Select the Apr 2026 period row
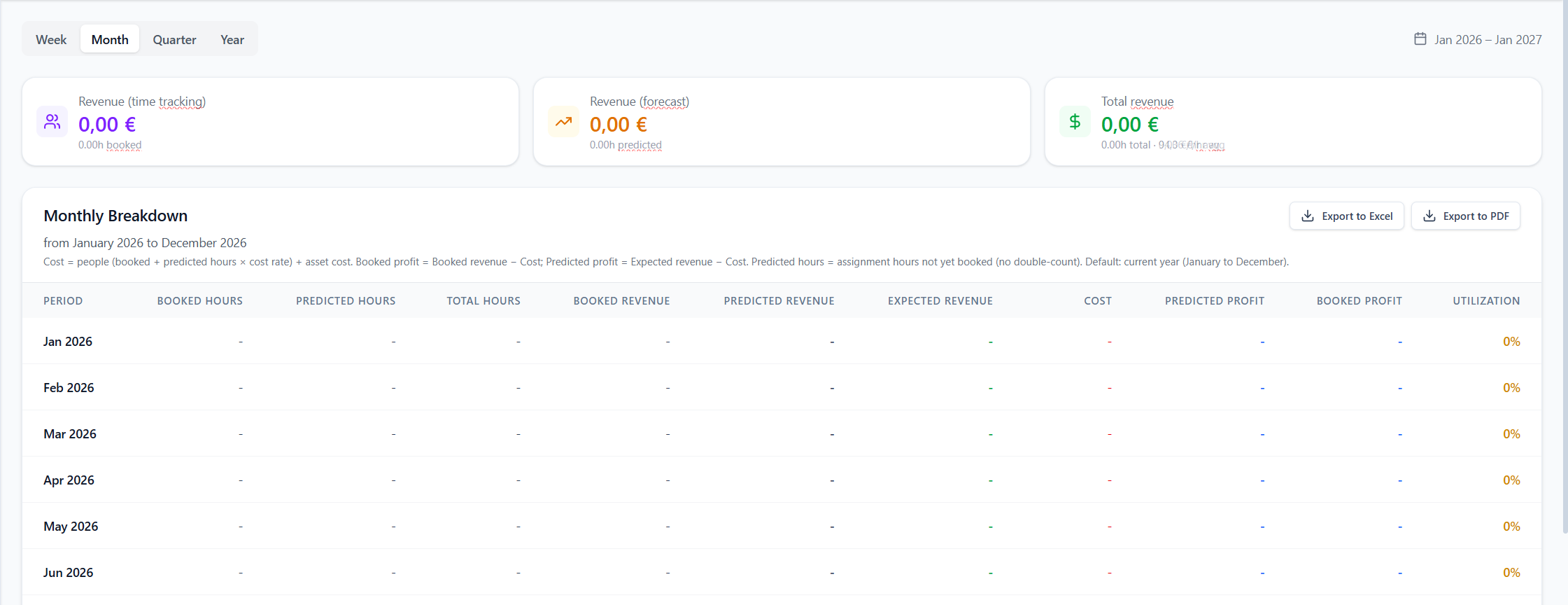The width and height of the screenshot is (1568, 605). 69,480
